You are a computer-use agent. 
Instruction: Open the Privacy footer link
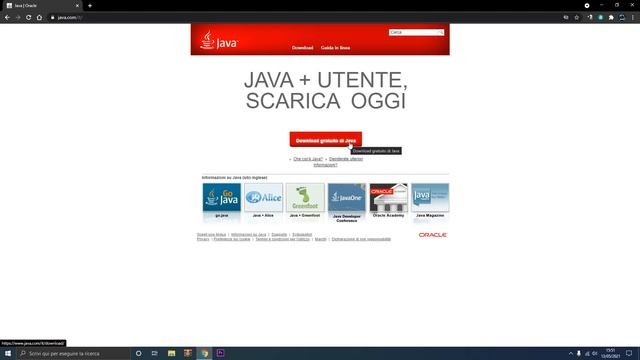pyautogui.click(x=203, y=239)
